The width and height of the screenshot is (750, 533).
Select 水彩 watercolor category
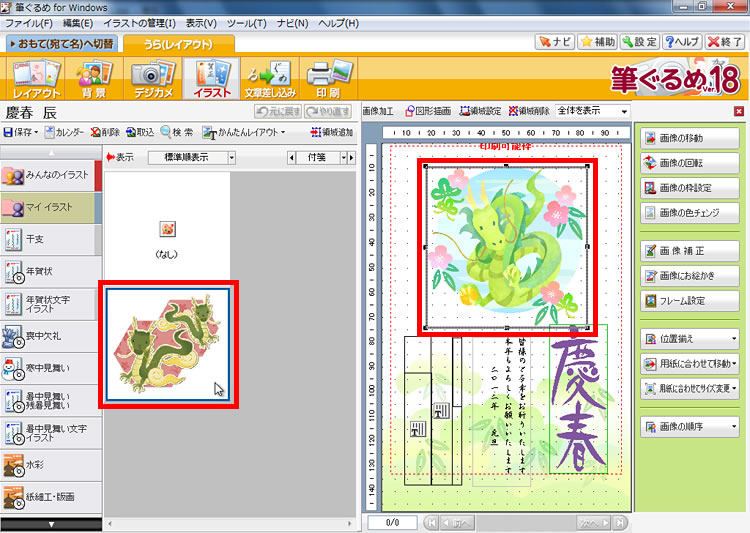pos(51,465)
